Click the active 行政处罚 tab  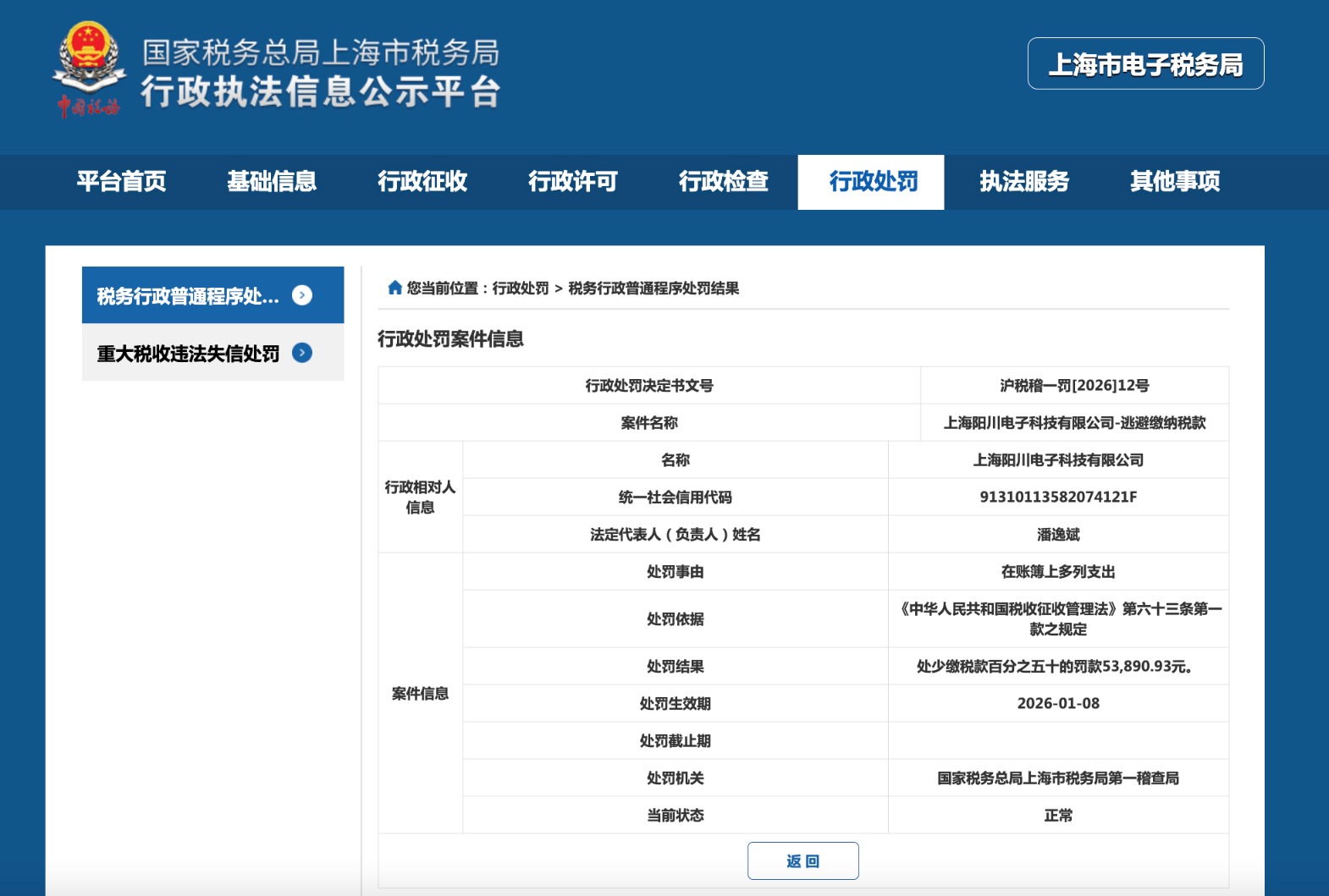click(x=873, y=182)
